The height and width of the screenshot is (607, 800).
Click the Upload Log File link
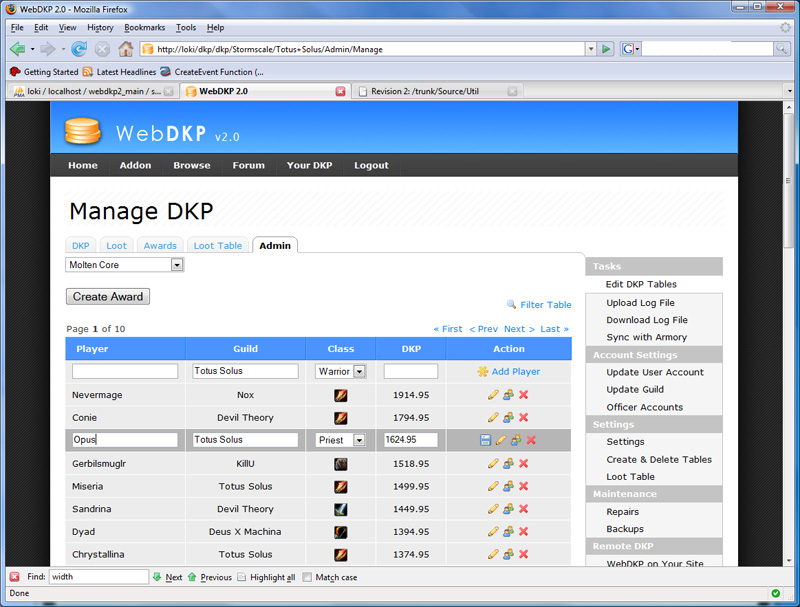pos(640,303)
